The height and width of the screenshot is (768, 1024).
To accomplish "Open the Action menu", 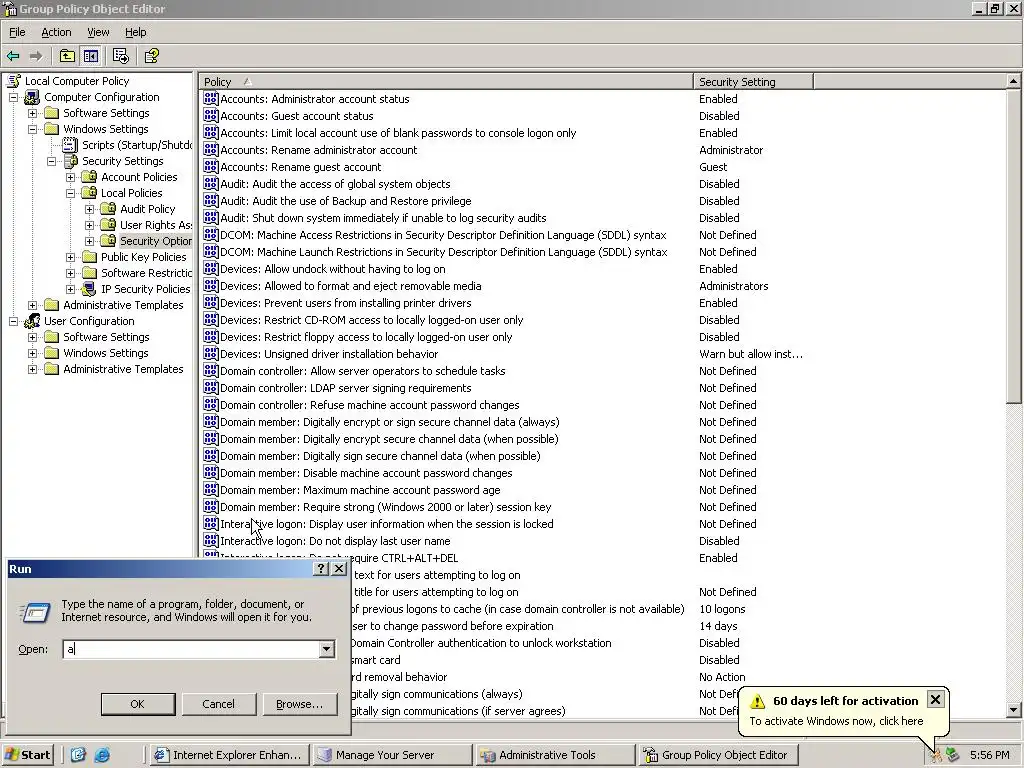I will (x=56, y=32).
